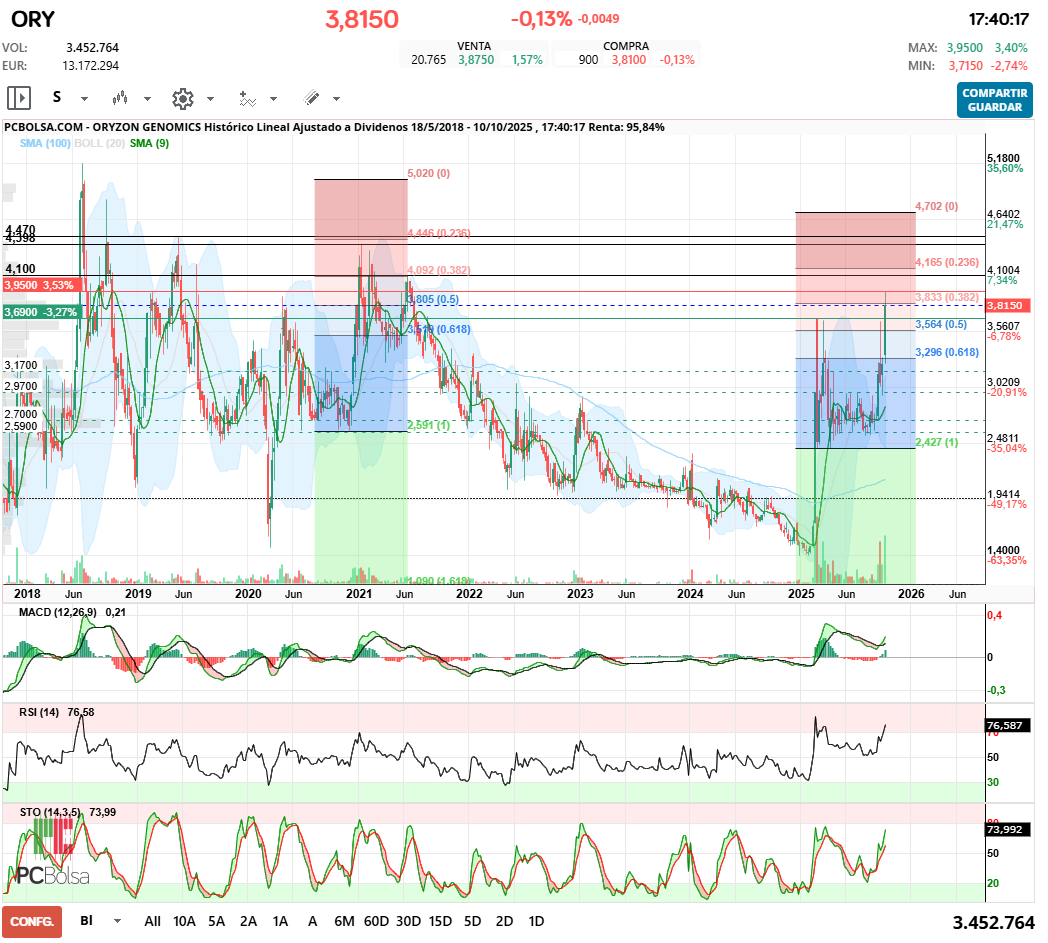Choose the 5A time range
Screen dimensions: 1048x943
tap(217, 921)
